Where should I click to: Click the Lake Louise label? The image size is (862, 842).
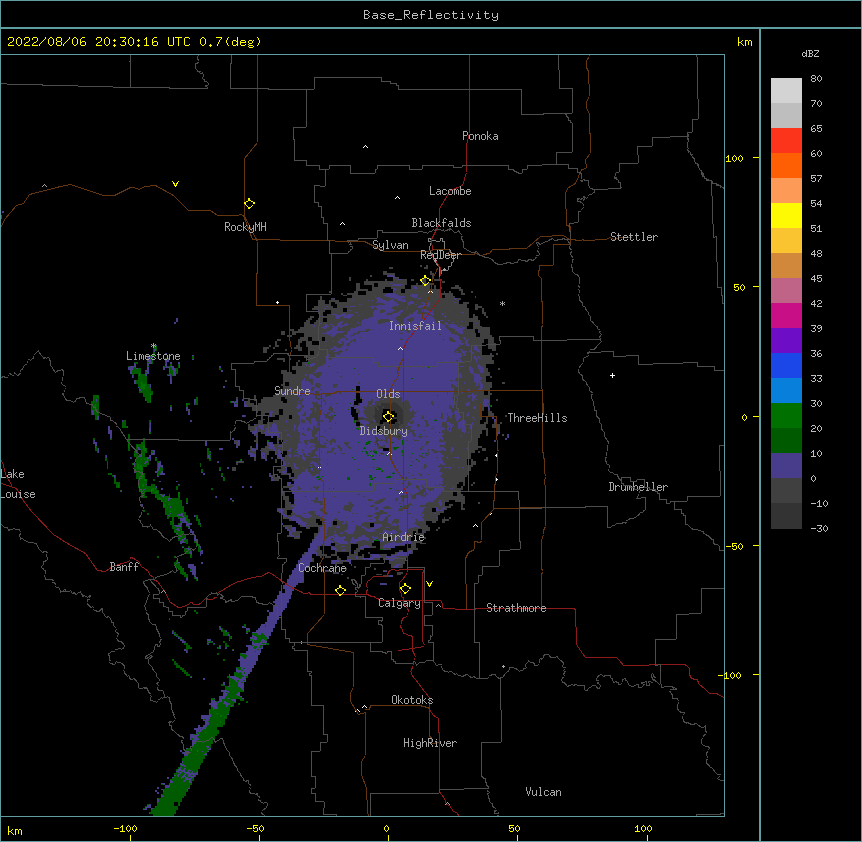click(x=18, y=484)
